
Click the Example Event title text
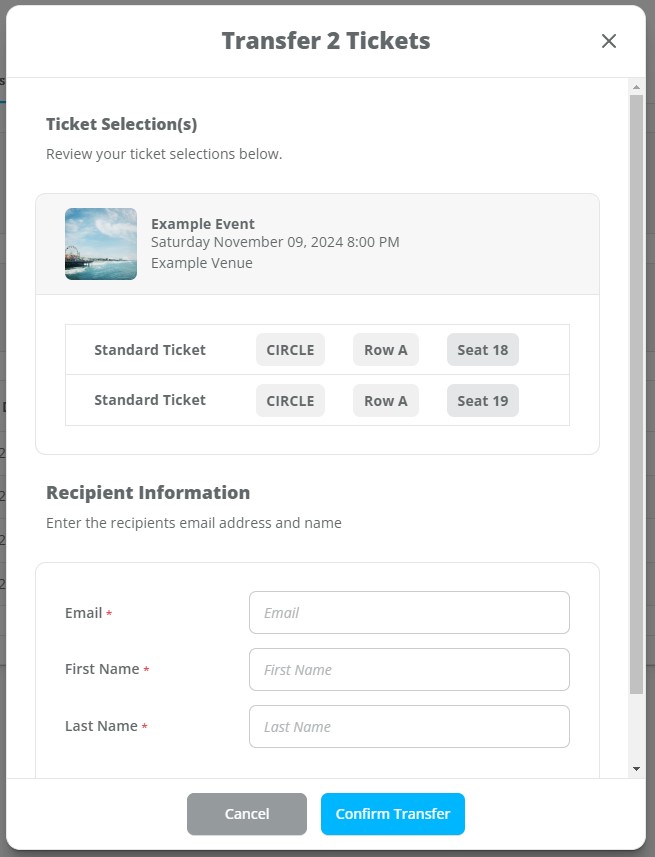[203, 224]
